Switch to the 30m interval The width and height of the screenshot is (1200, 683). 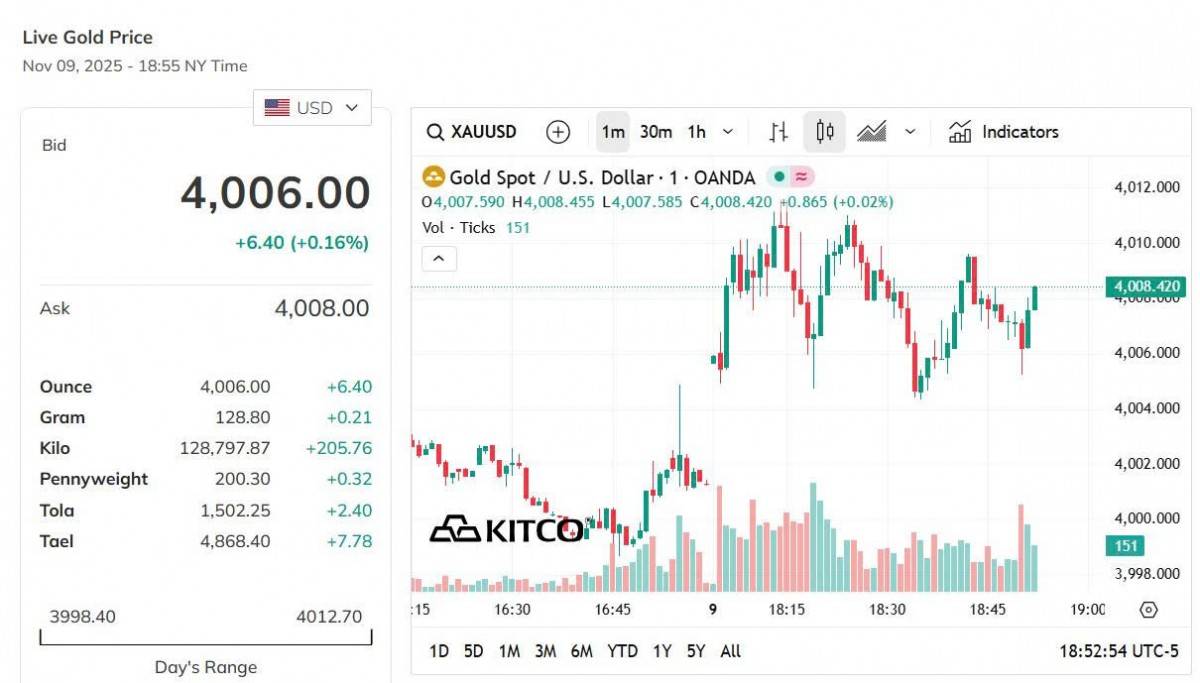(655, 131)
